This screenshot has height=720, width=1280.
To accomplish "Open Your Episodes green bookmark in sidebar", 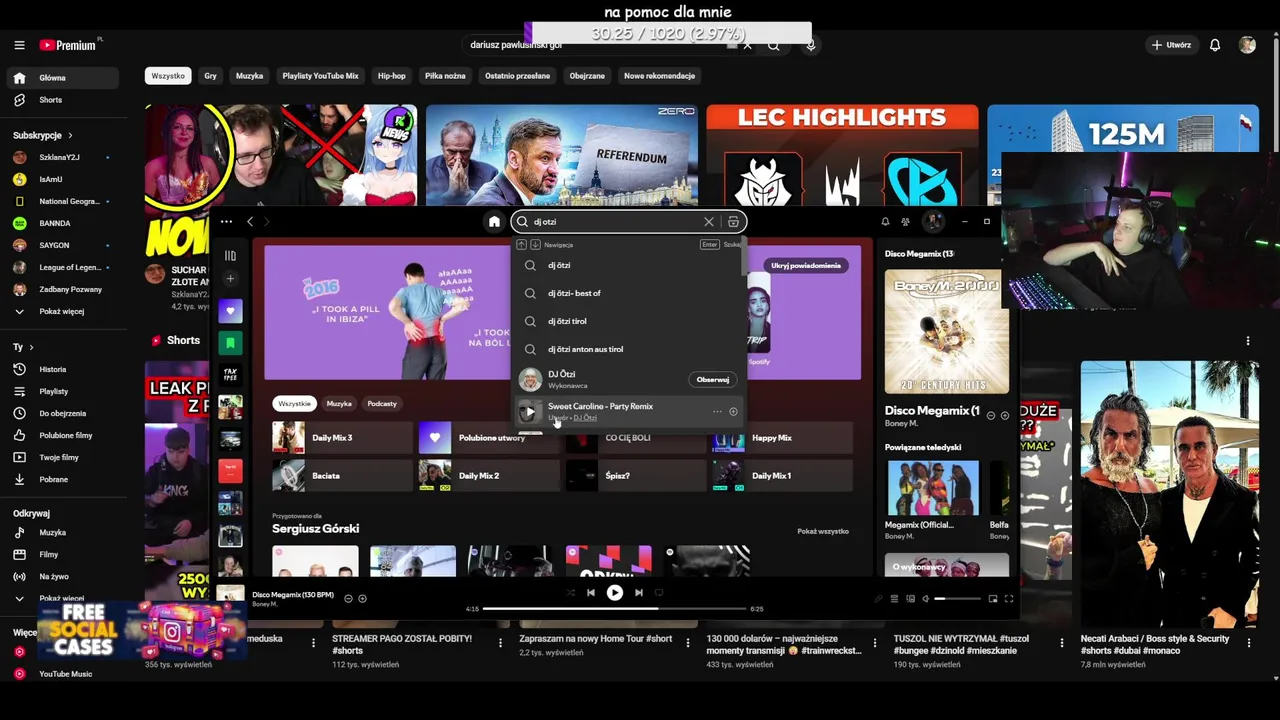I will [x=230, y=343].
